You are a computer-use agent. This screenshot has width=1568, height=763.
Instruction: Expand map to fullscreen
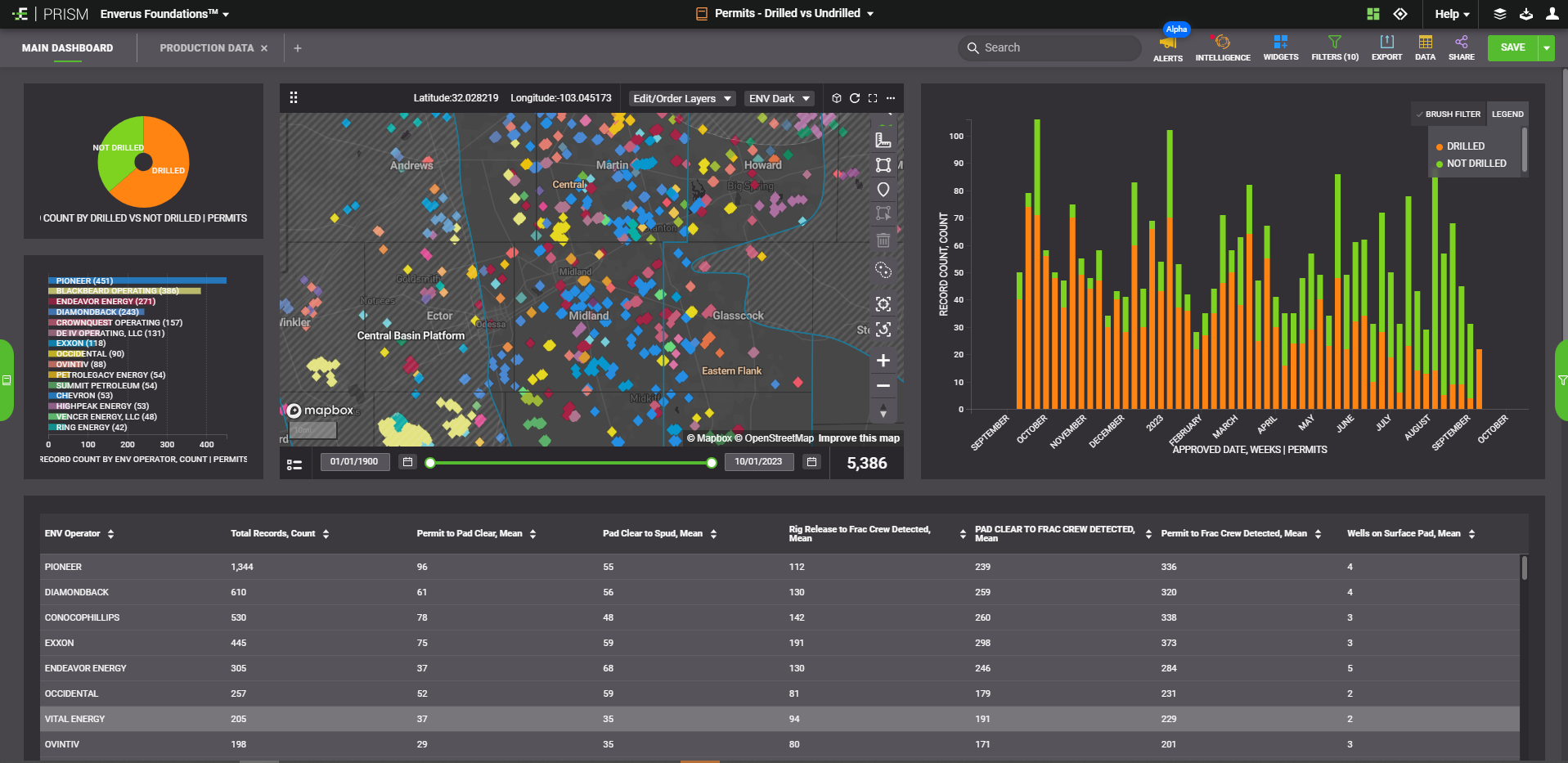click(873, 98)
